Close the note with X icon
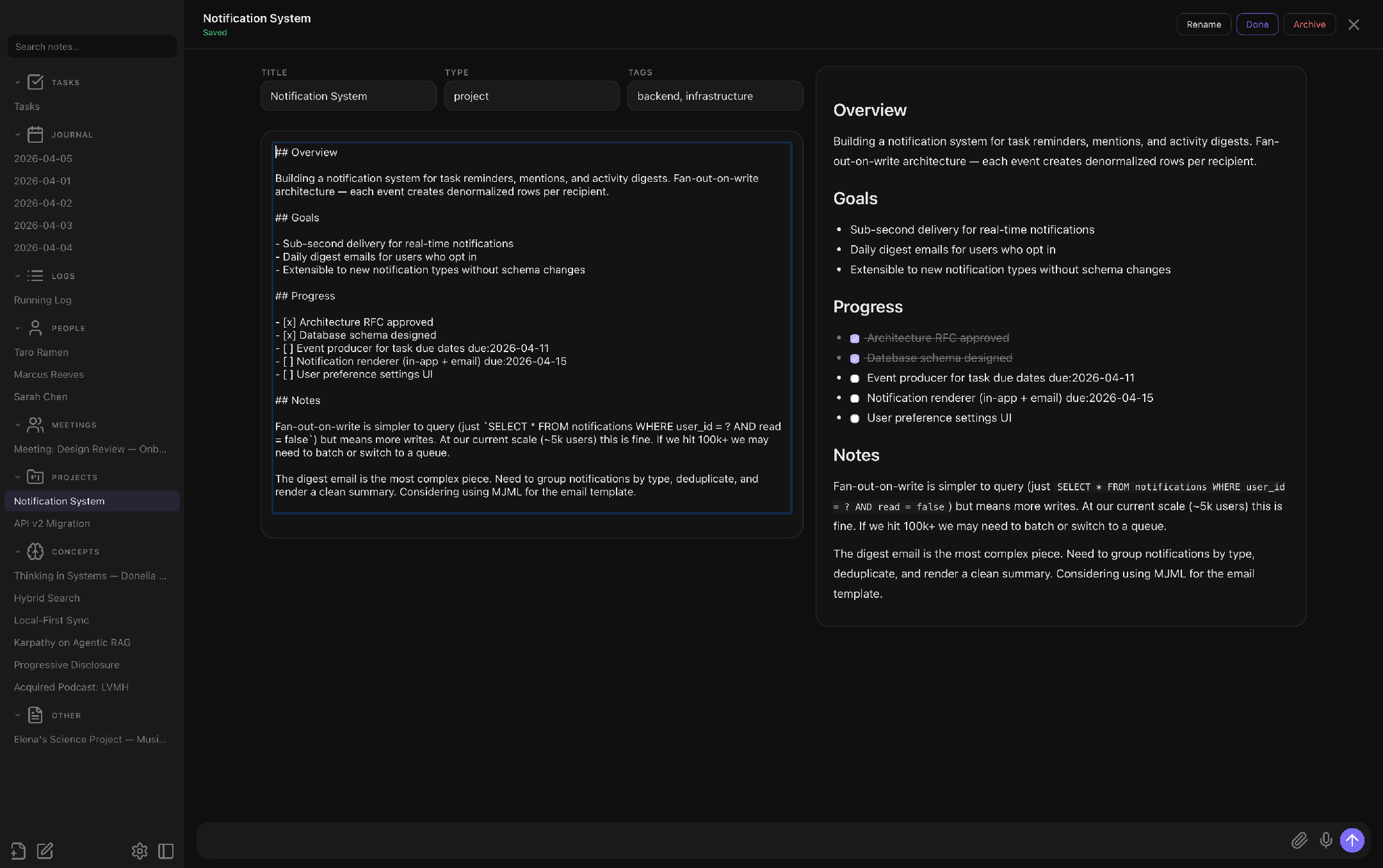 [1354, 24]
